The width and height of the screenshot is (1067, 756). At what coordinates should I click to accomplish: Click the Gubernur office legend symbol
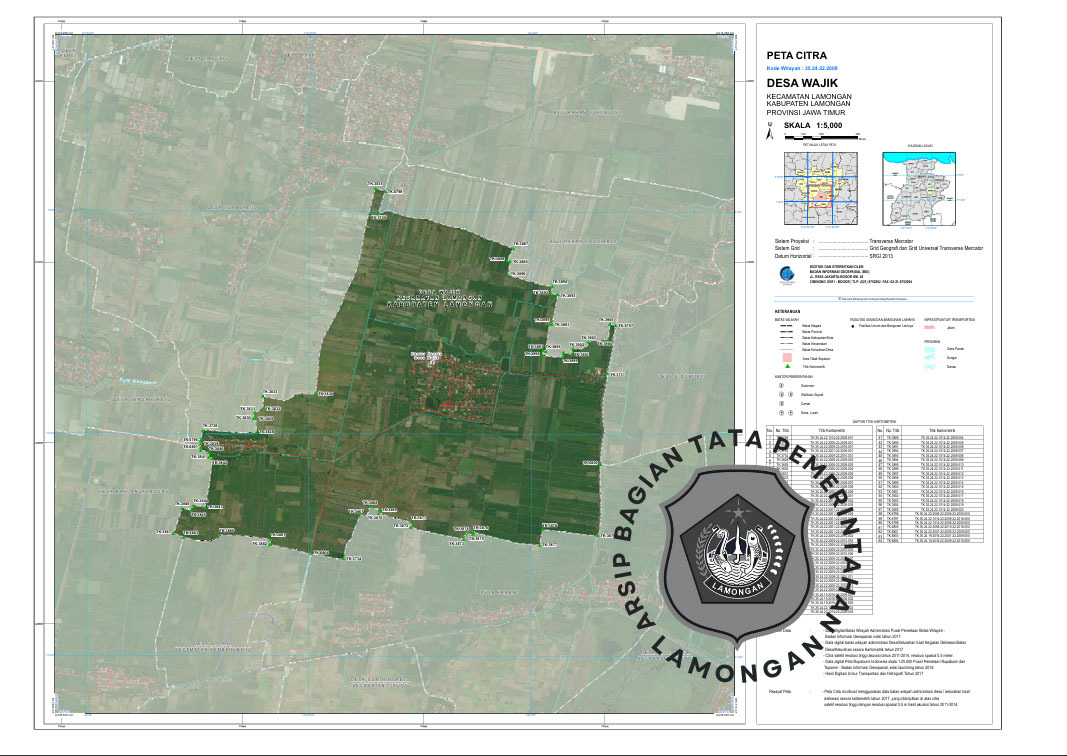point(781,383)
